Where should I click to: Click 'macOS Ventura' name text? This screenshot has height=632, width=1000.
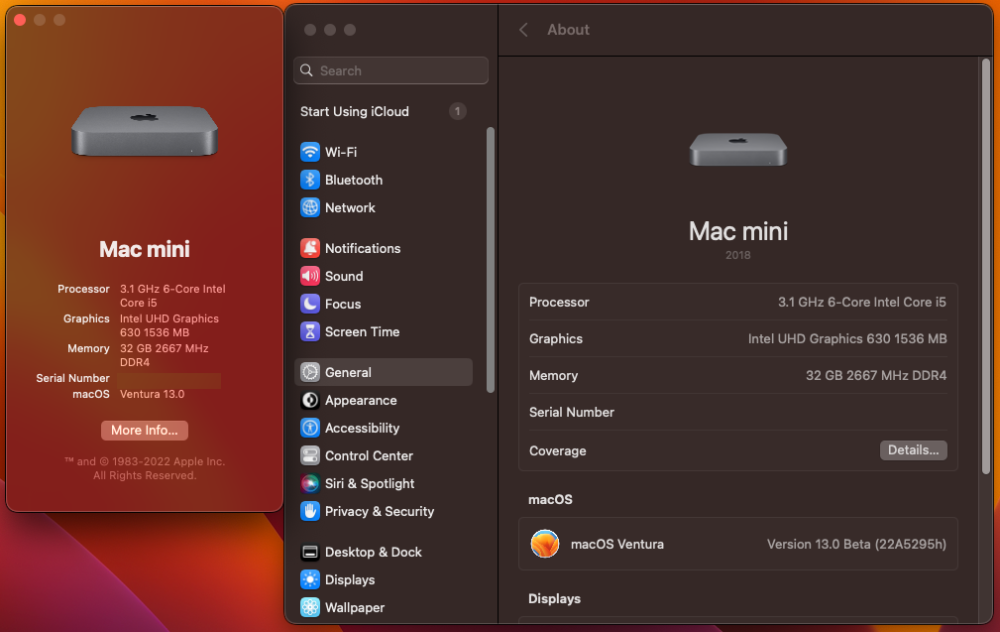coord(617,544)
